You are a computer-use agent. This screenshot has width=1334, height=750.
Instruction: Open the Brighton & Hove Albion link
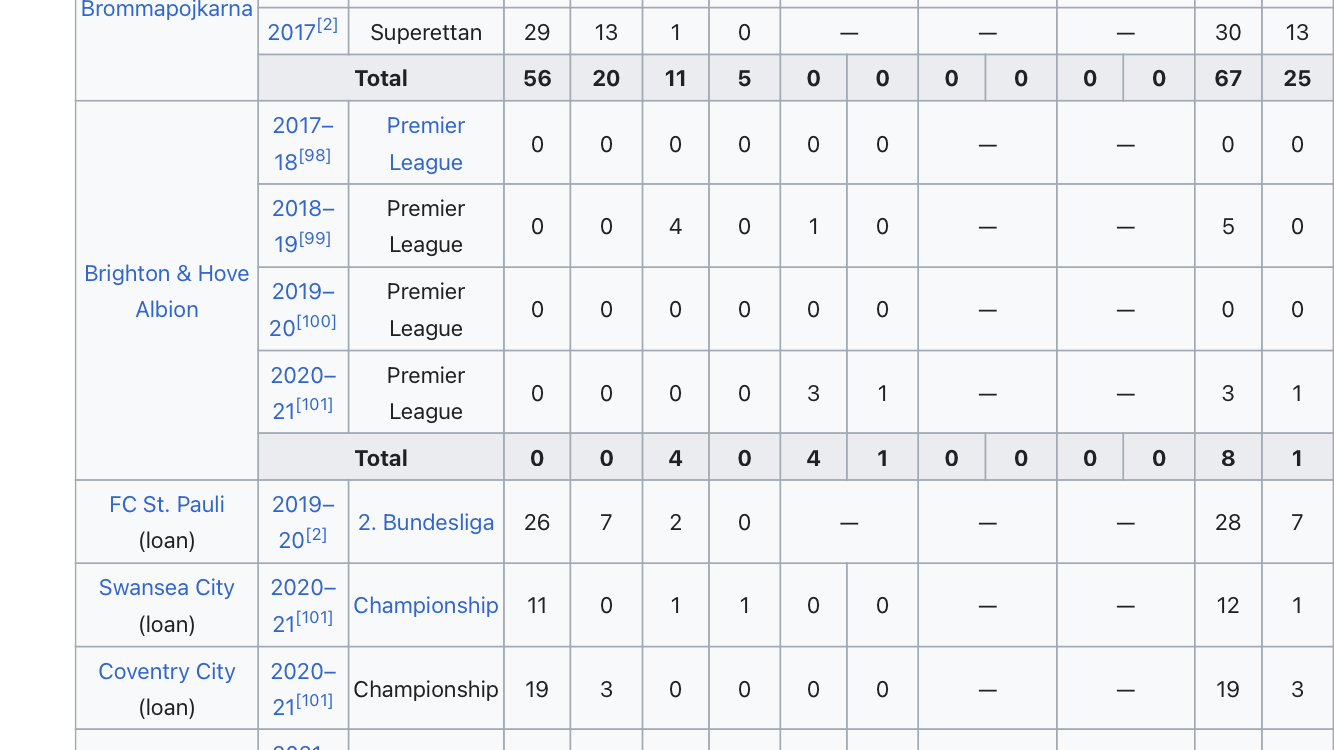pos(167,291)
